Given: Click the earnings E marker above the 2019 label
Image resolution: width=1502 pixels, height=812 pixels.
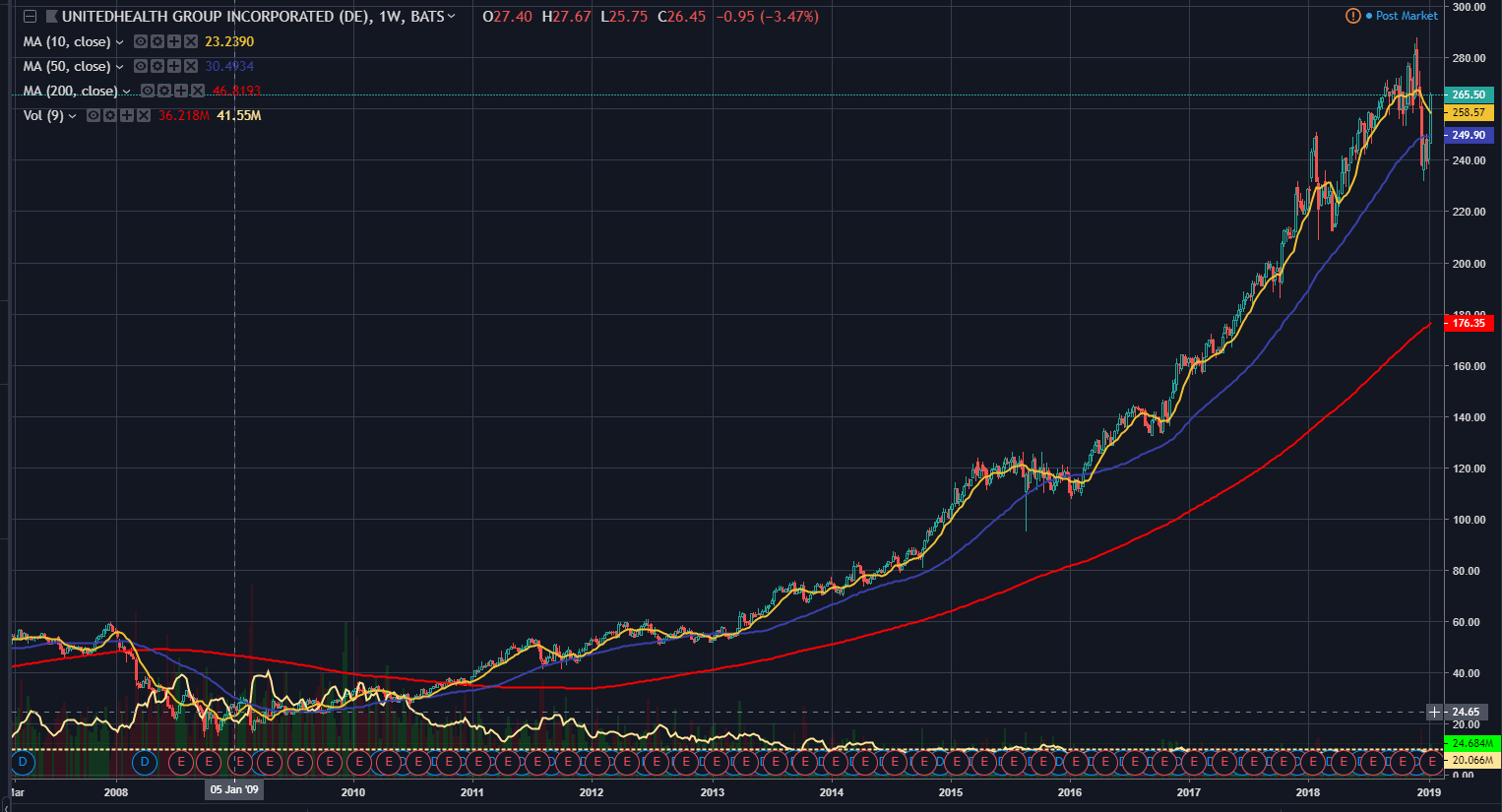Looking at the screenshot, I should (1431, 762).
